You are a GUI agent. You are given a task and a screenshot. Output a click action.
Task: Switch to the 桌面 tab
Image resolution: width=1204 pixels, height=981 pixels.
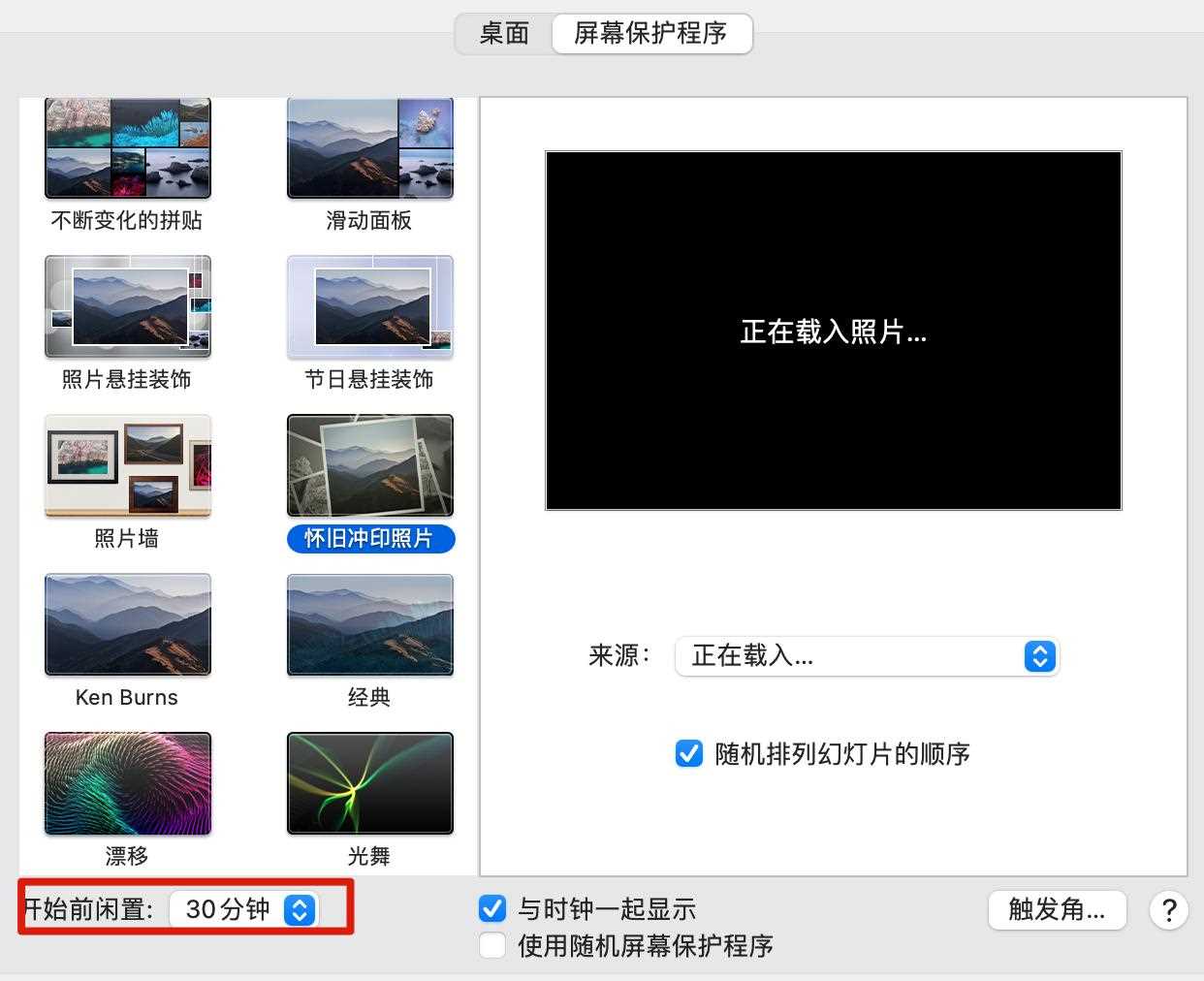tap(504, 34)
